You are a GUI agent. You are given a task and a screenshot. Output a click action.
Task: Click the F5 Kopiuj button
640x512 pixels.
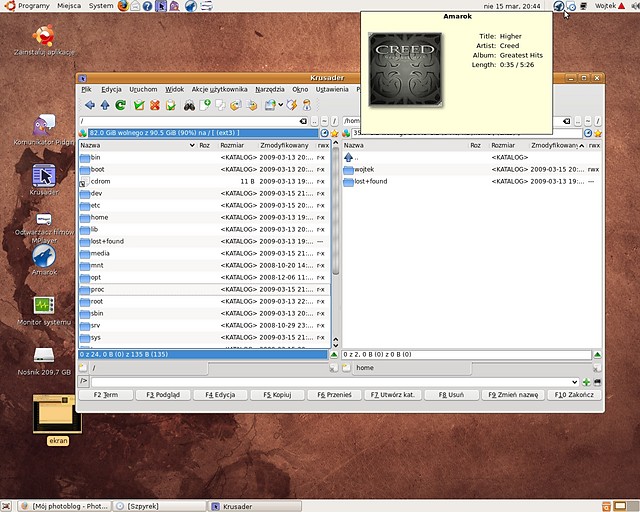click(x=277, y=395)
